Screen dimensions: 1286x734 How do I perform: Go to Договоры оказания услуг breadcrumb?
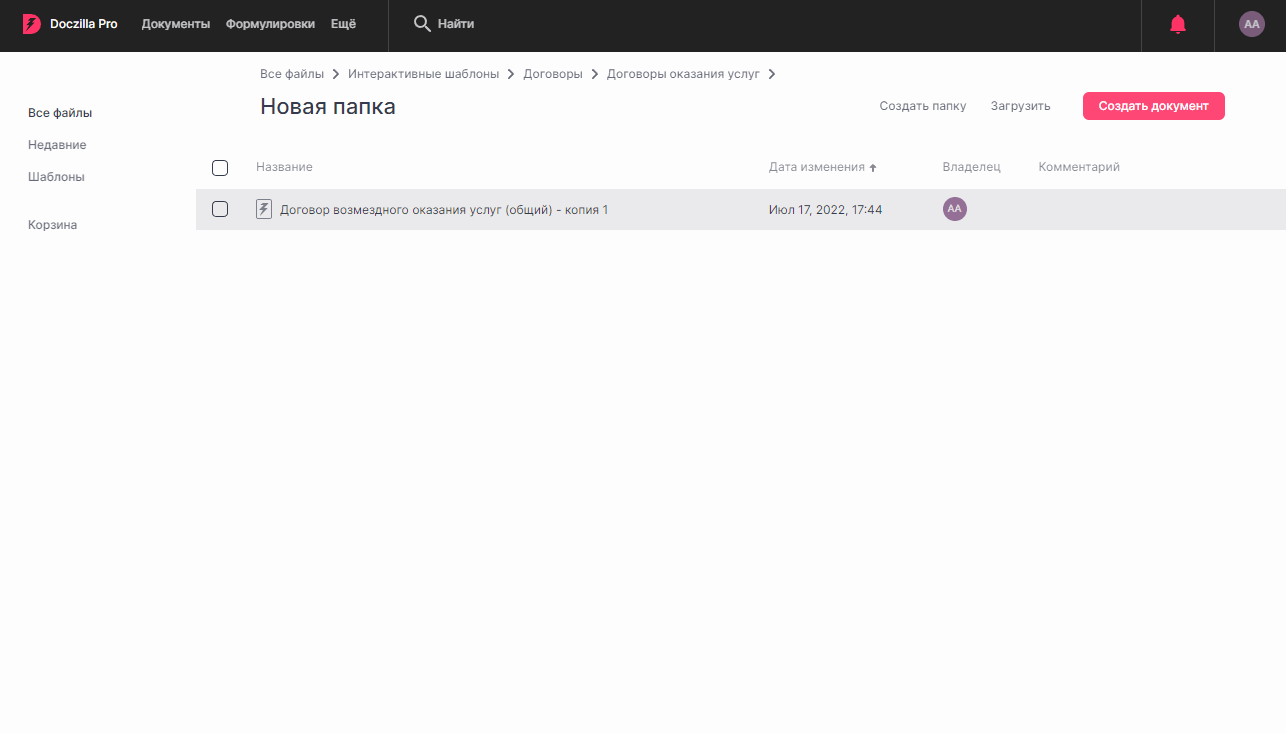tap(683, 74)
